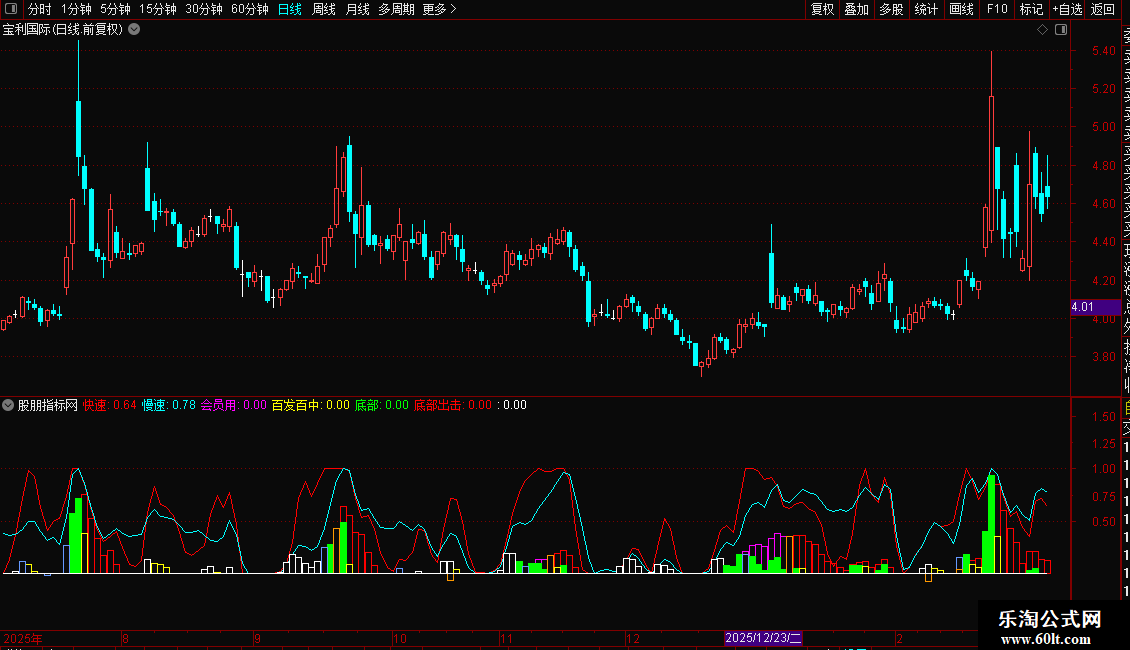Open 多股 multi-stock view

click(x=891, y=9)
